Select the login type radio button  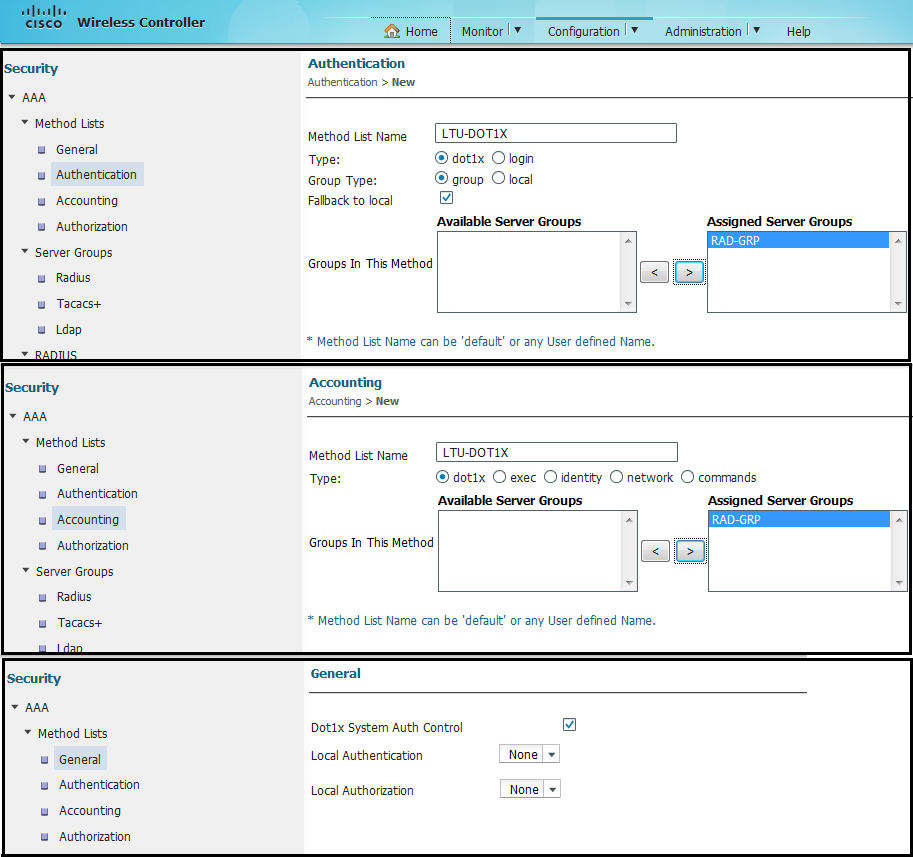tap(498, 158)
